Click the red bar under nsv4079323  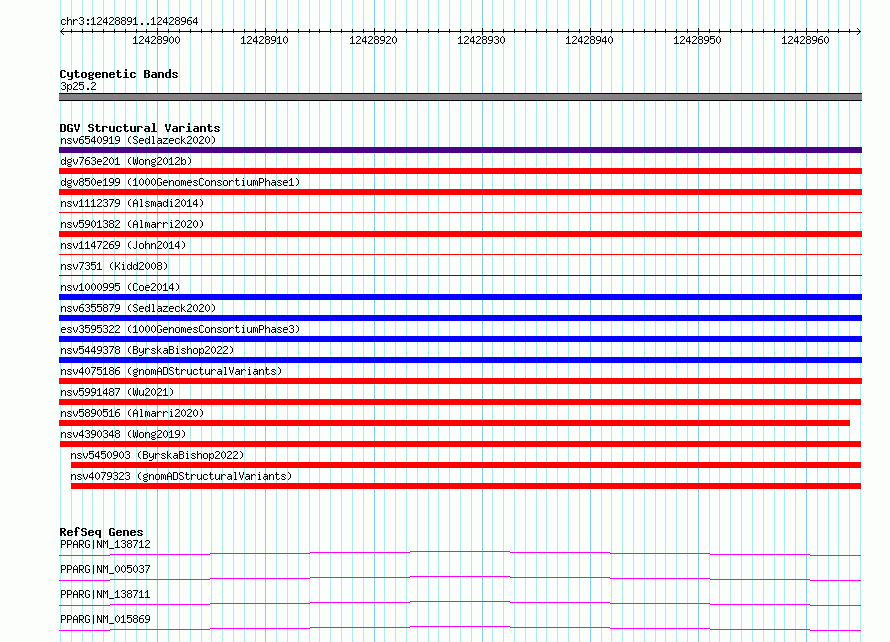(x=465, y=486)
